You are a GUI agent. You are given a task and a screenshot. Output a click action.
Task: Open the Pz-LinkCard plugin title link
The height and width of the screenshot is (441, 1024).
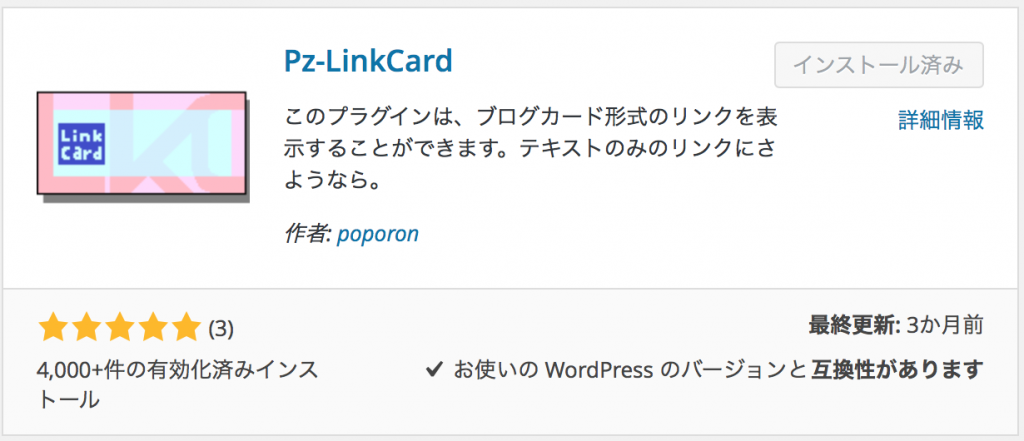coord(368,61)
